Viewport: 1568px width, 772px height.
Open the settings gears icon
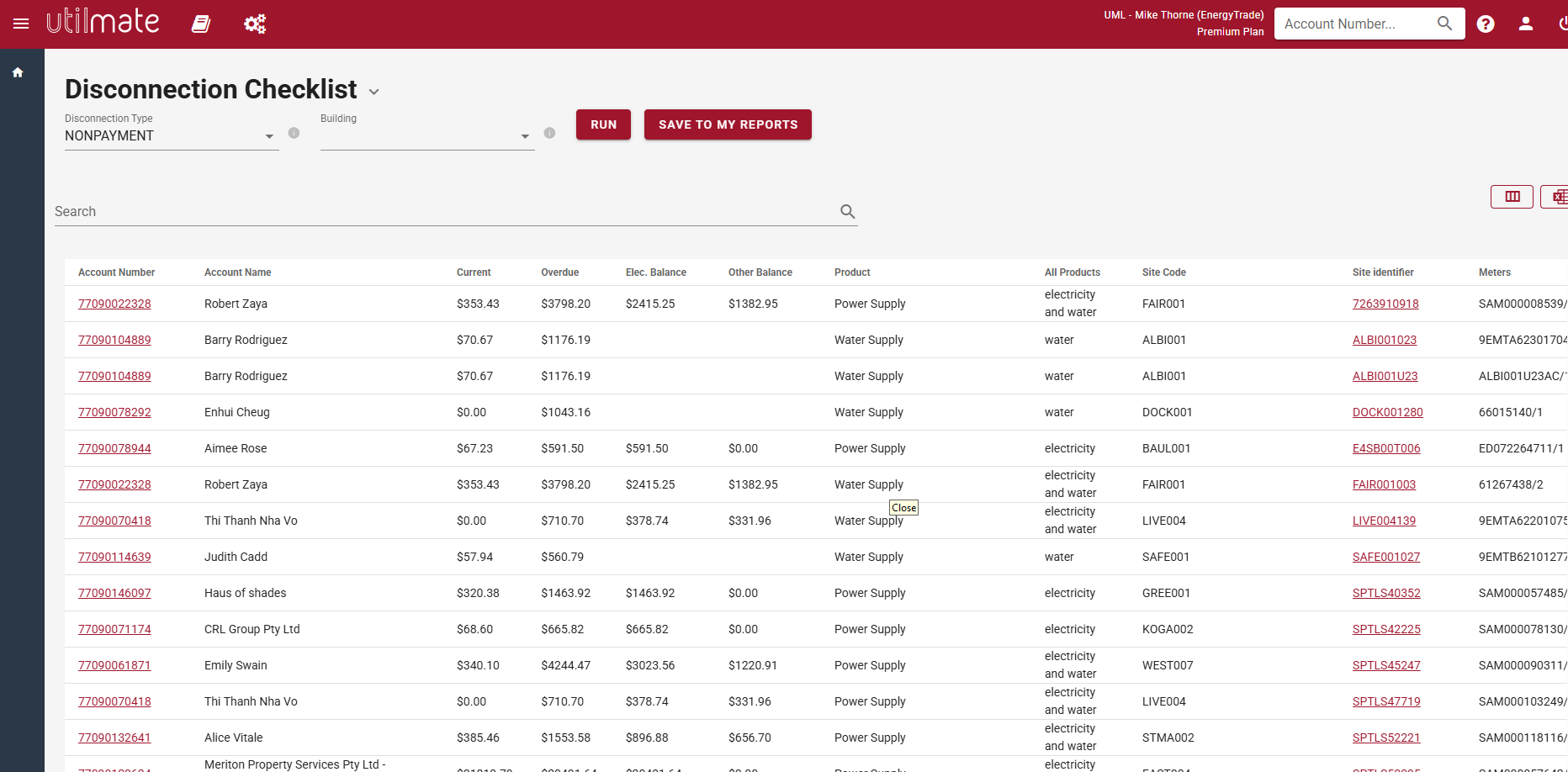coord(255,24)
